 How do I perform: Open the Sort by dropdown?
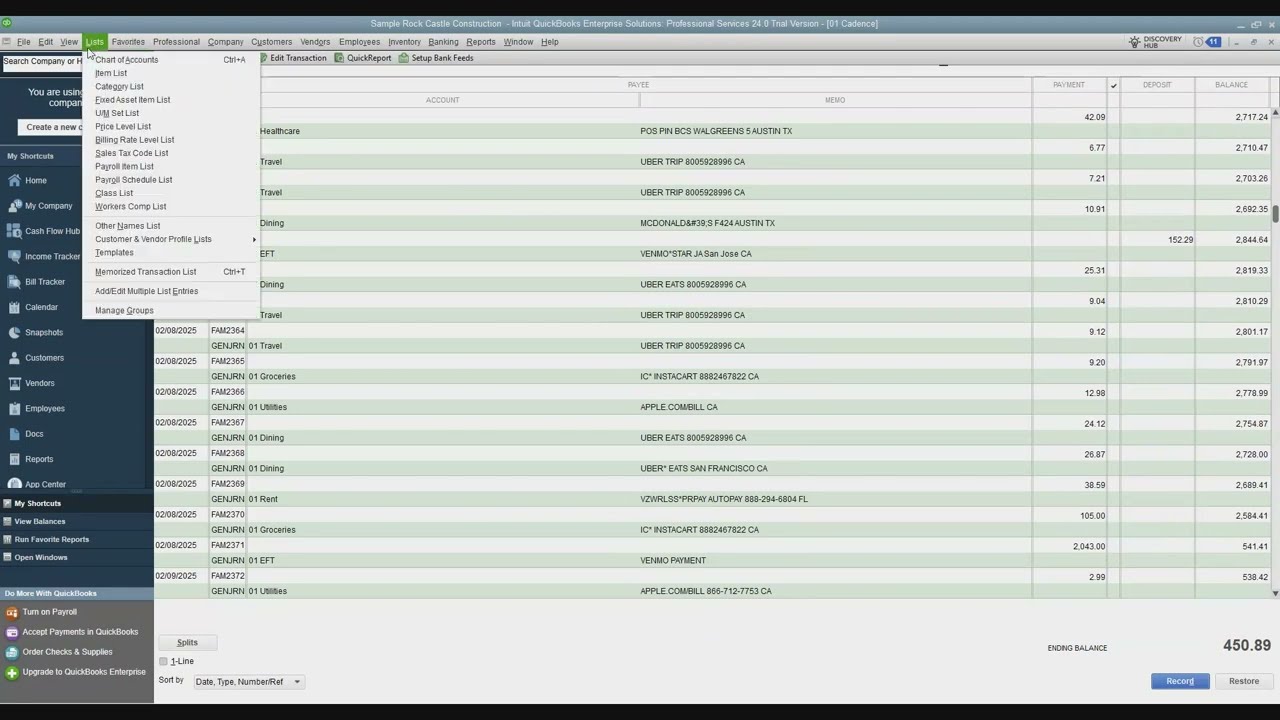248,682
